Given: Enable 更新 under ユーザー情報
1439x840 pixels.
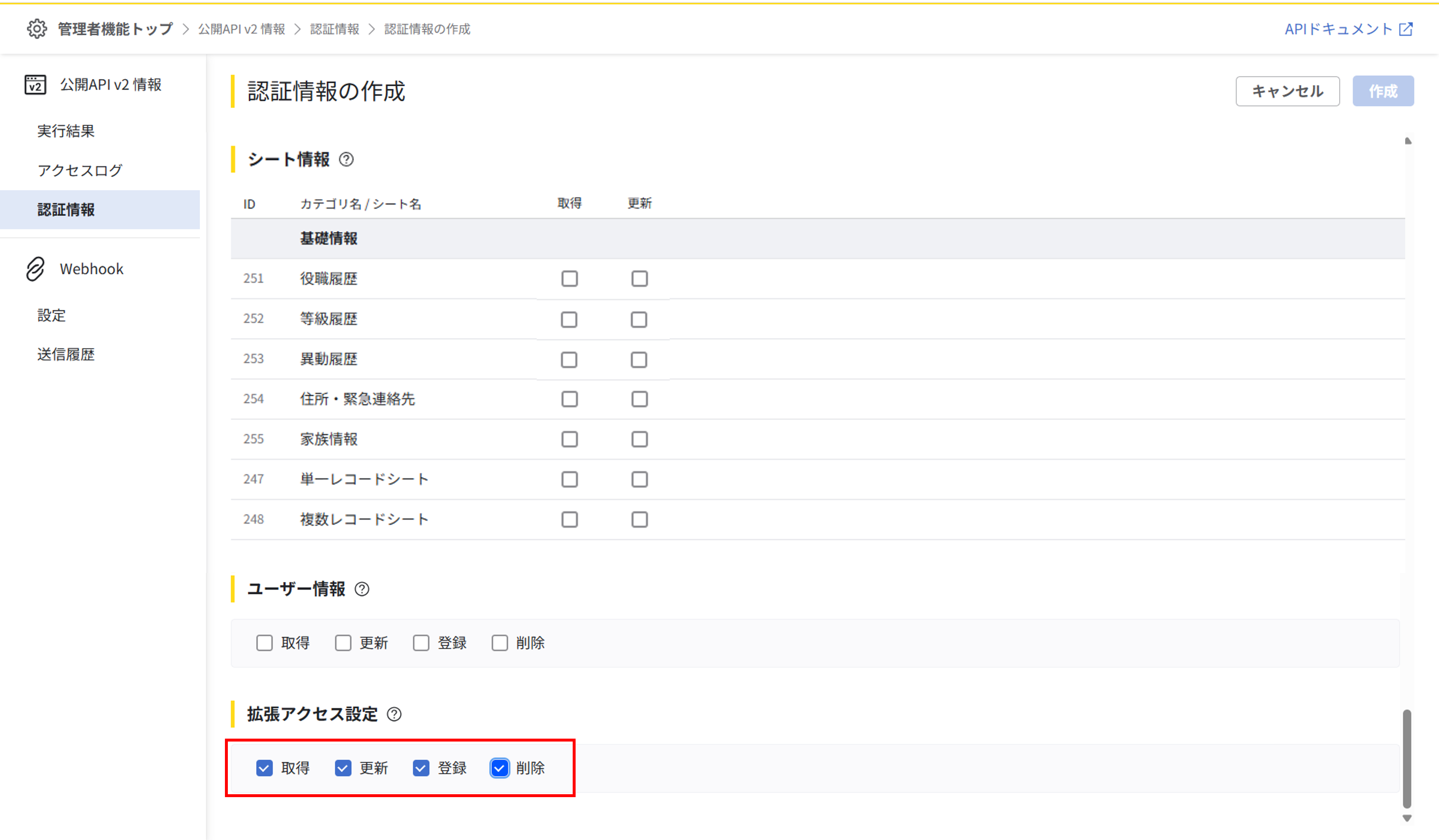Looking at the screenshot, I should coord(343,643).
